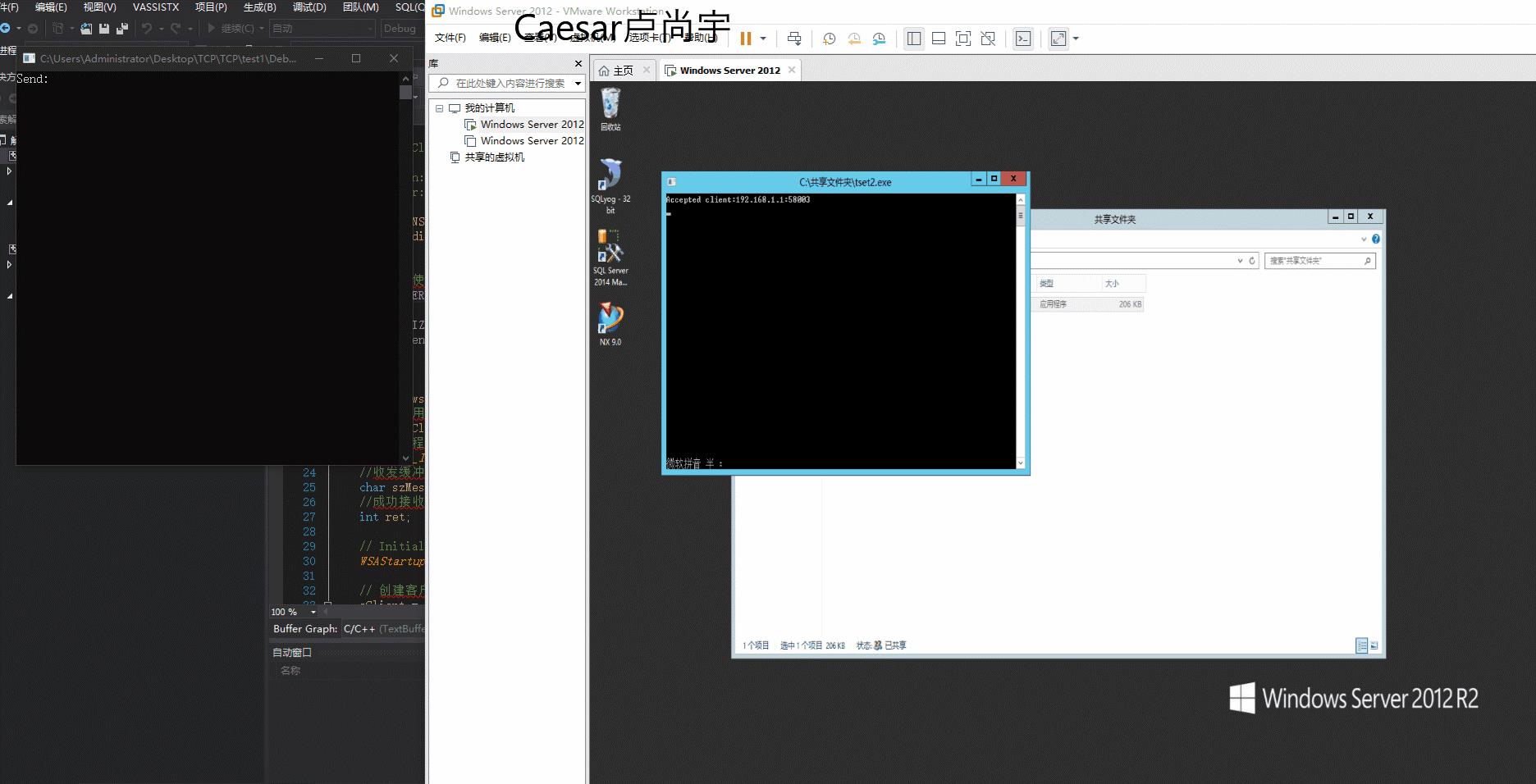Screen dimensions: 1536x784
Task: Click Visual Studio undo icon
Action: tap(147, 29)
